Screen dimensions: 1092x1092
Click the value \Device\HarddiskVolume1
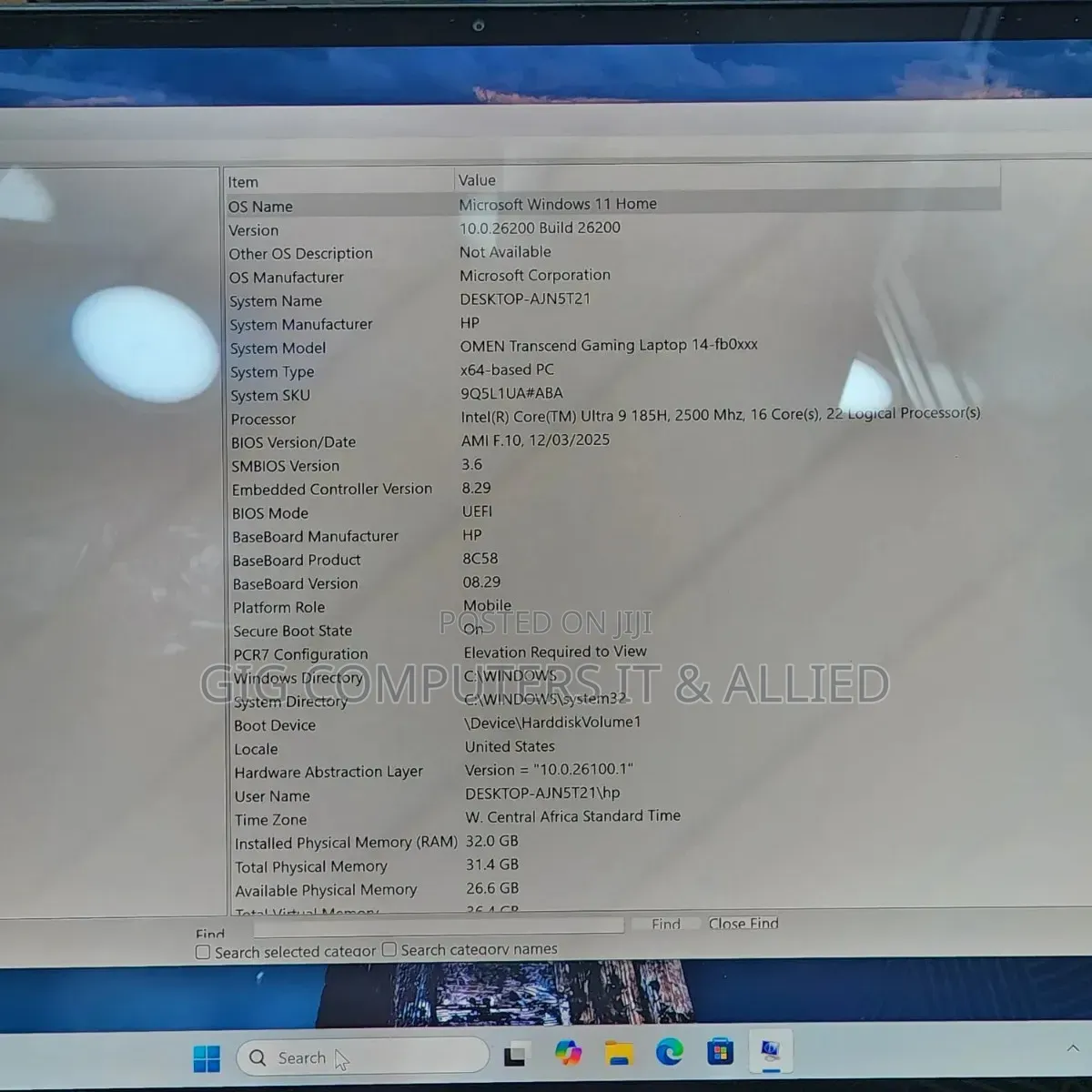coord(552,723)
